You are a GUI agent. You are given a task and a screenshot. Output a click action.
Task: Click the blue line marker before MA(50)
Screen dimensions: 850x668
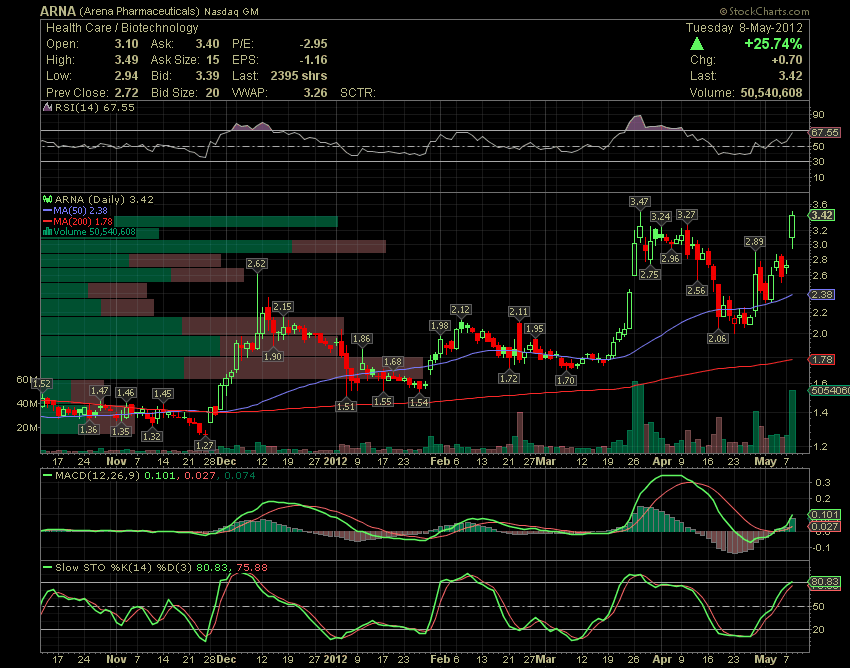(x=48, y=210)
